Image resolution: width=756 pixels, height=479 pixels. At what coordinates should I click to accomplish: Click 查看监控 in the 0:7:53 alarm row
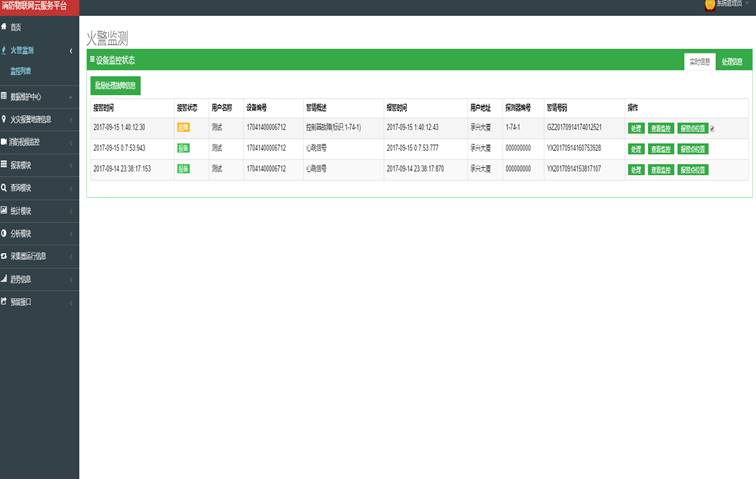pos(661,149)
